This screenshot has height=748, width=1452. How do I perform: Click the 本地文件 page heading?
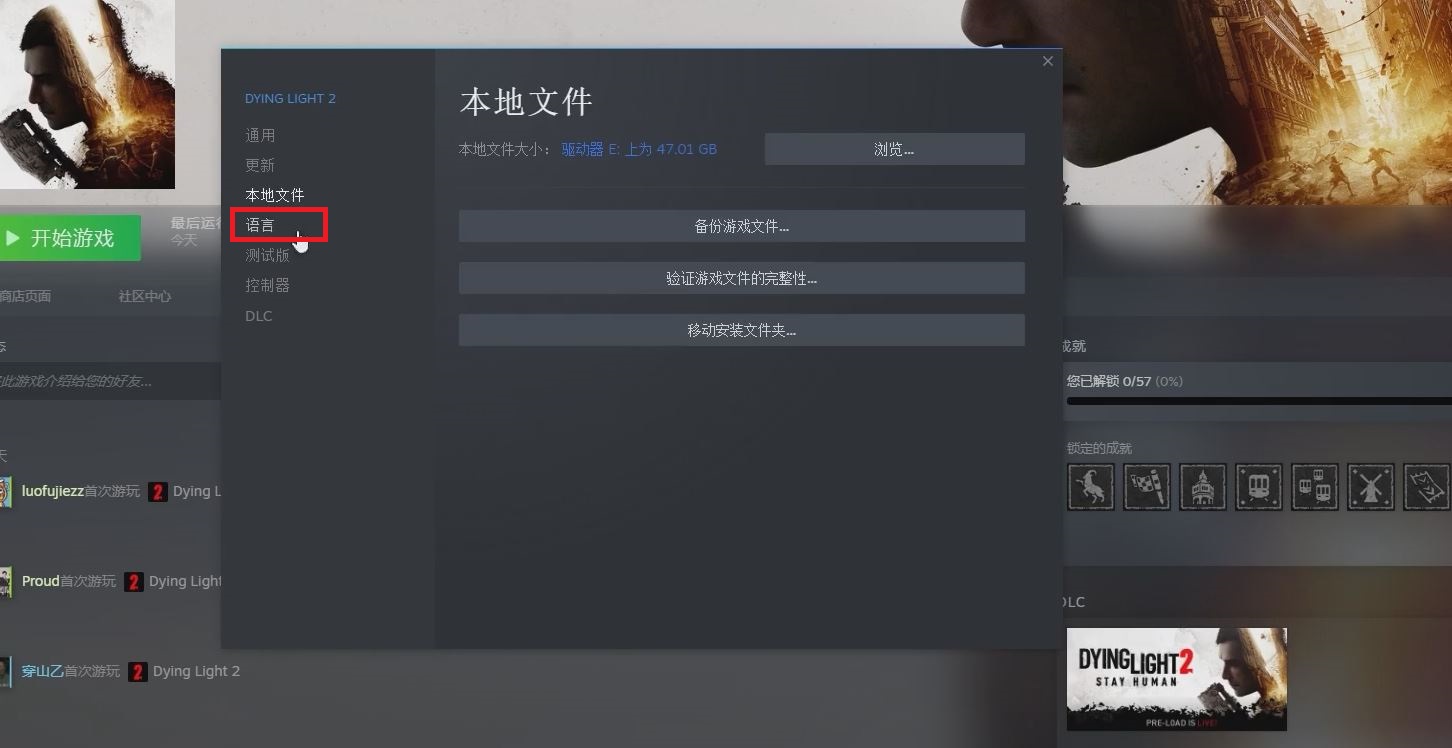pyautogui.click(x=527, y=101)
